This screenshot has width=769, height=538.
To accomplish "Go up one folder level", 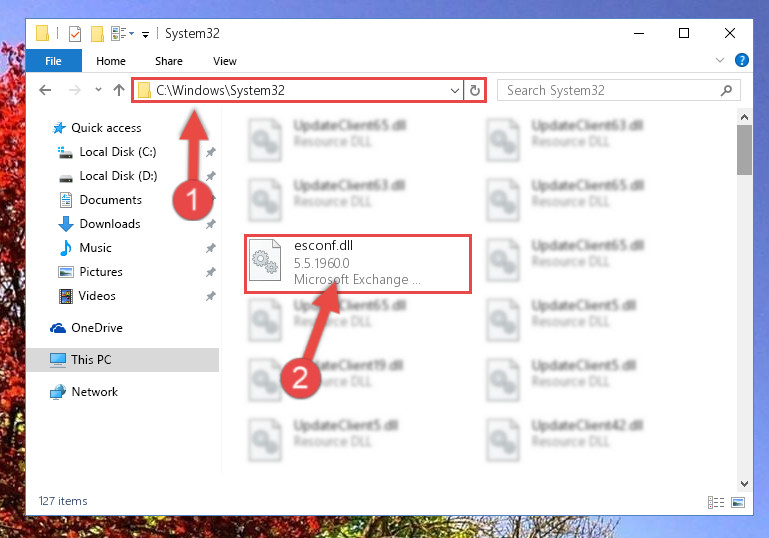I will (x=119, y=90).
